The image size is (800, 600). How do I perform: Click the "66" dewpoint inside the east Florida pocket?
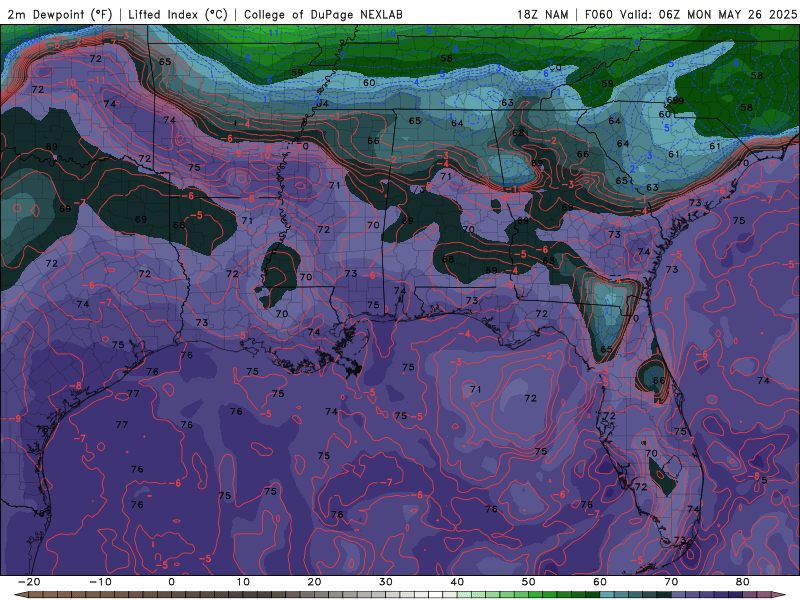659,380
